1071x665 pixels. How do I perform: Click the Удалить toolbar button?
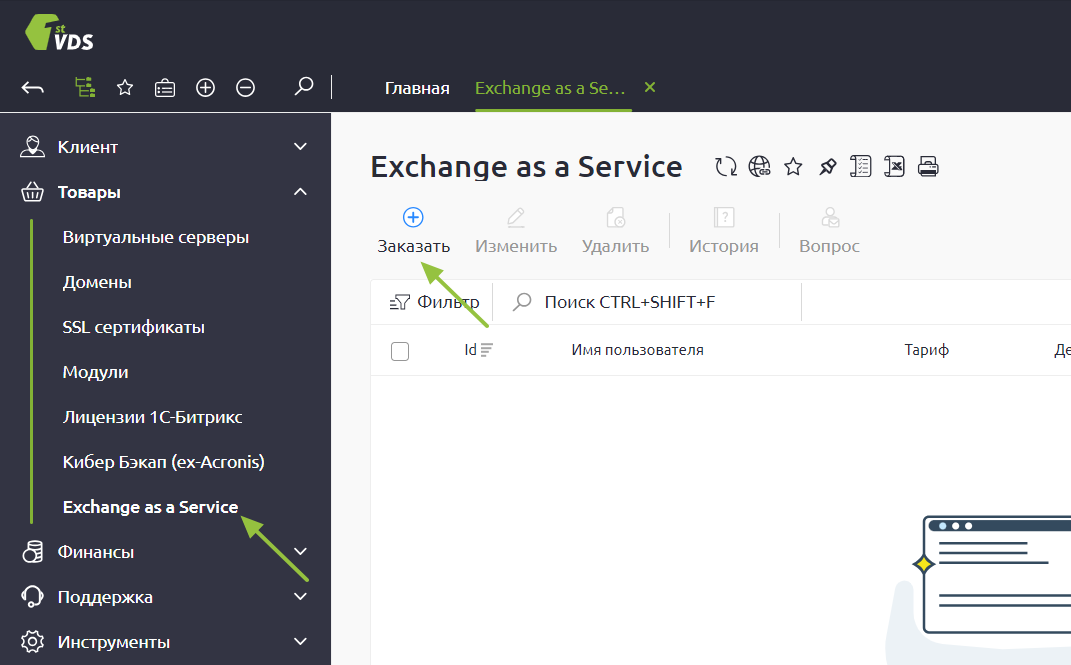click(x=615, y=231)
